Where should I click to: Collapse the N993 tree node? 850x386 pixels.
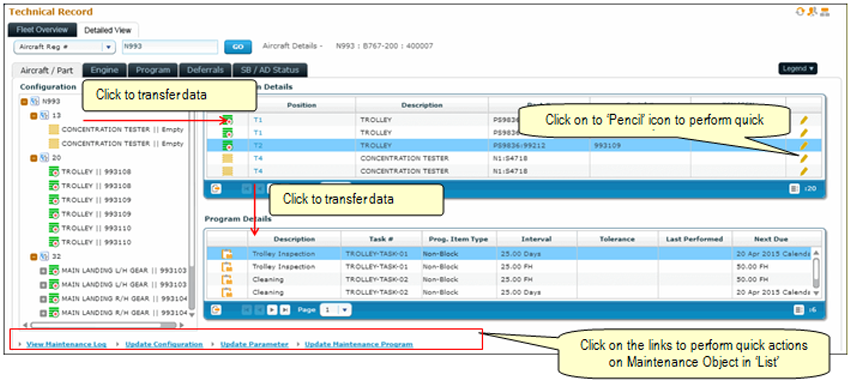coord(24,101)
